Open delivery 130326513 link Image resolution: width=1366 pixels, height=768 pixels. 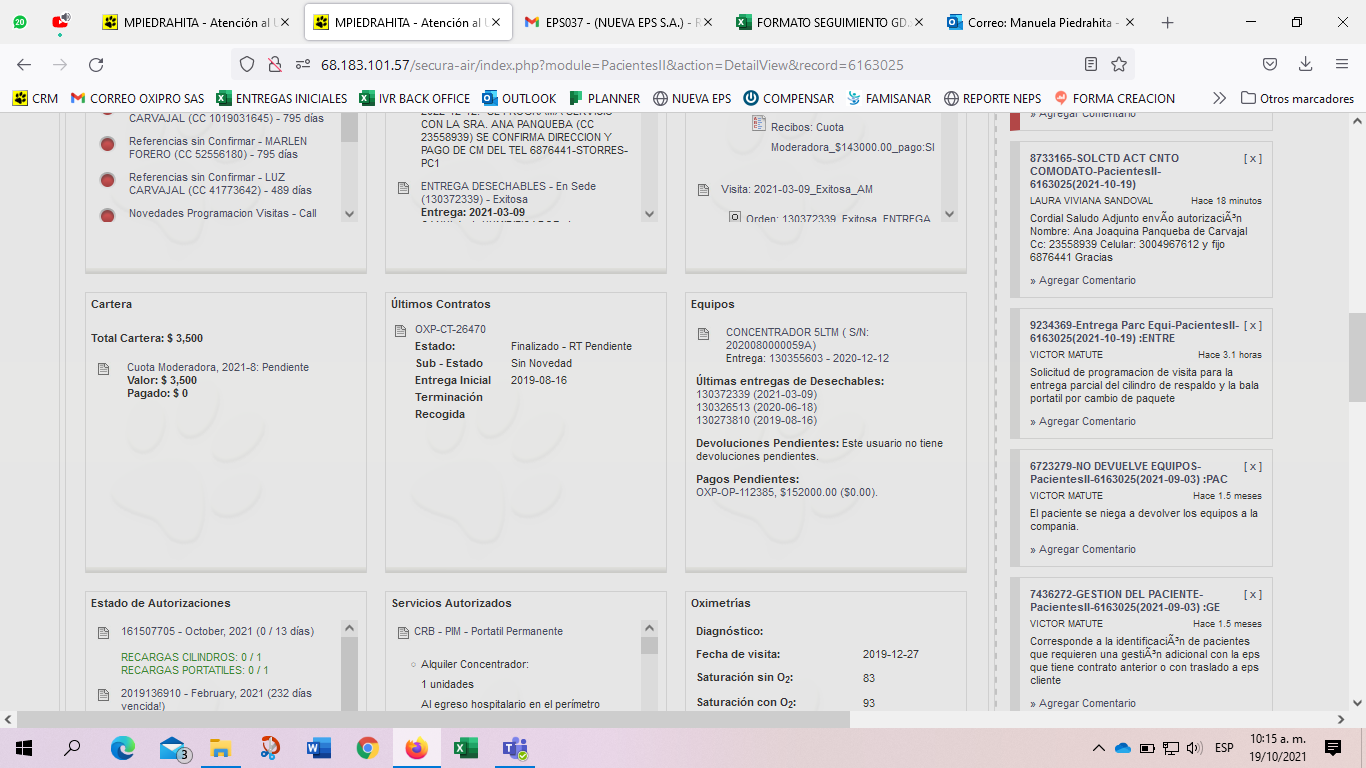(756, 407)
